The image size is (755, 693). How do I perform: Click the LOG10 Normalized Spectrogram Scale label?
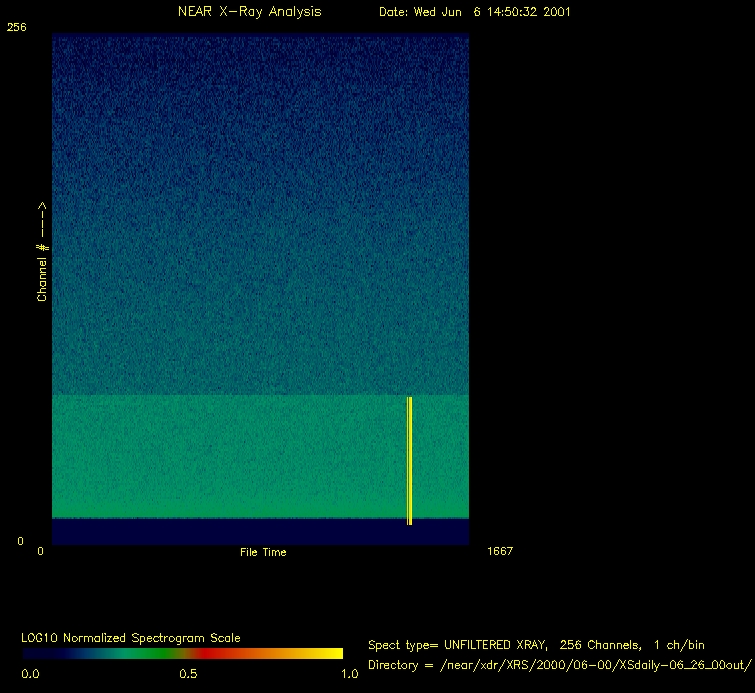pyautogui.click(x=131, y=637)
